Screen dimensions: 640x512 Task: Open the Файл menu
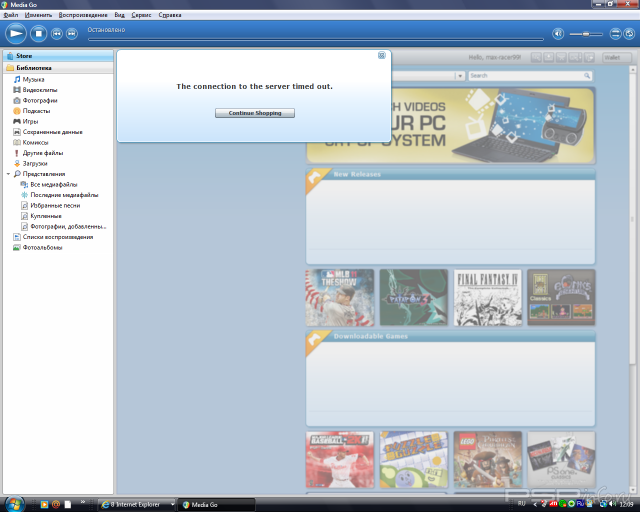pos(11,16)
